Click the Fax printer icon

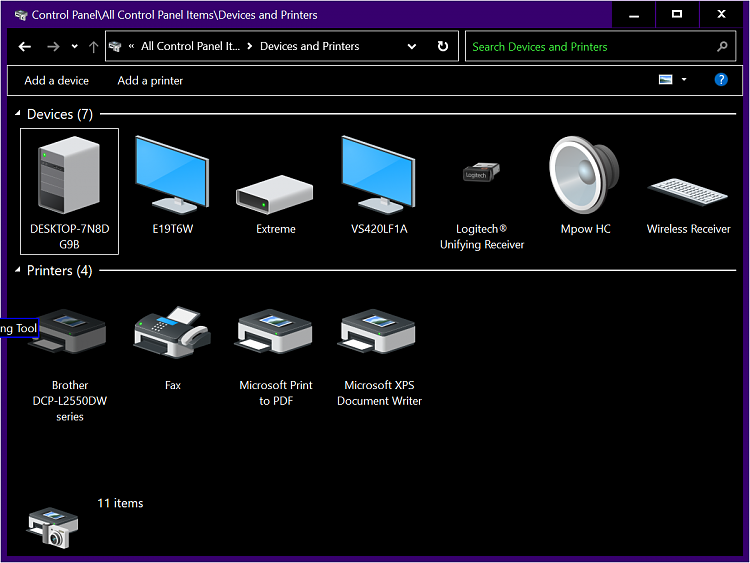(172, 335)
